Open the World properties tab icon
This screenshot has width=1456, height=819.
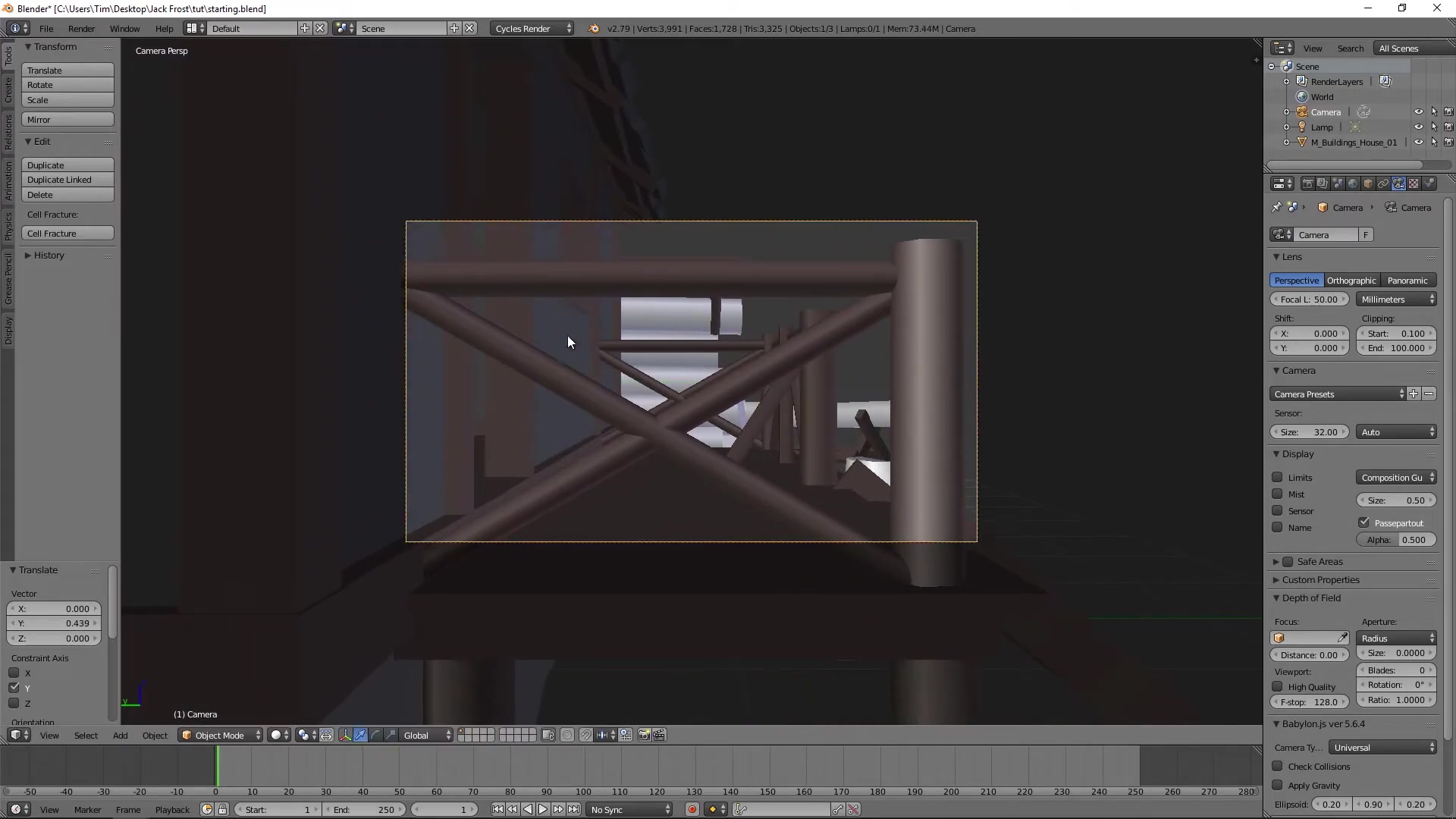point(1353,184)
